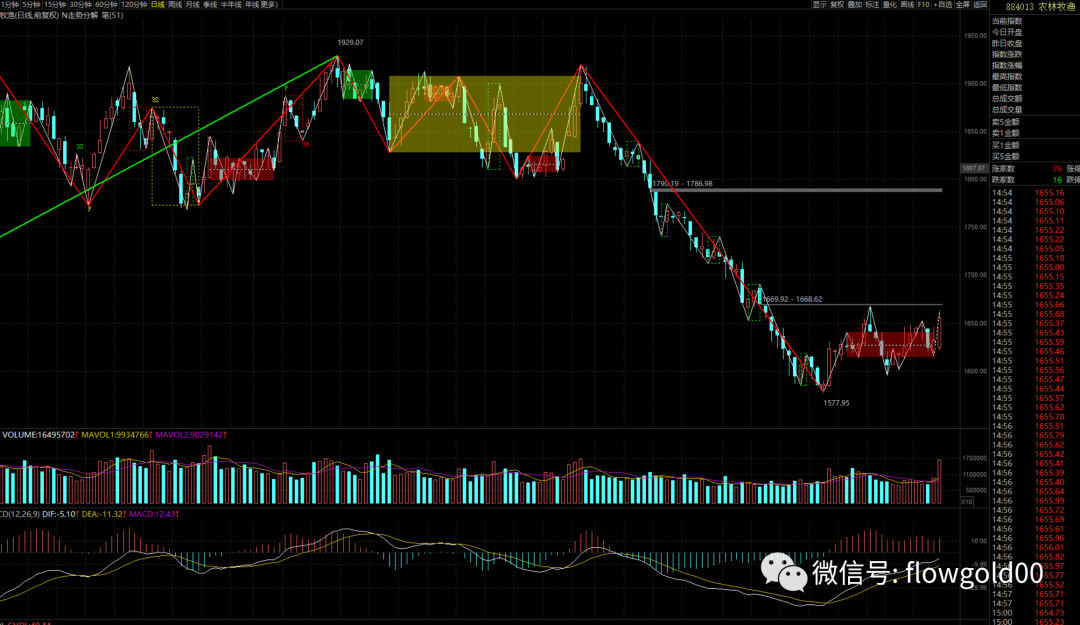The height and width of the screenshot is (625, 1080).
Task: Click the yellow consolidation zone rectangle on chart
Action: (485, 114)
